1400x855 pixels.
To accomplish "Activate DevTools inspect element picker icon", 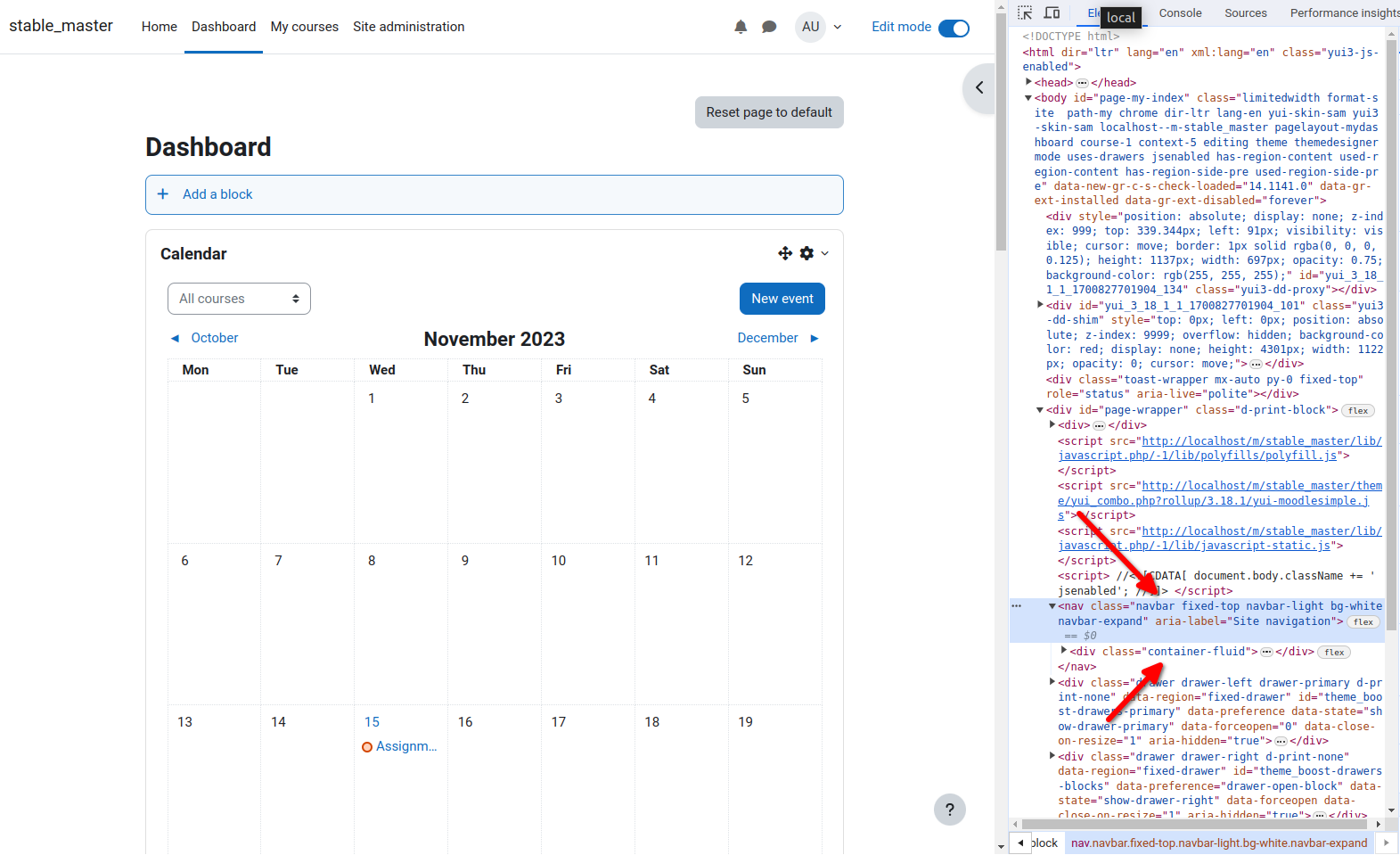I will tap(1025, 12).
